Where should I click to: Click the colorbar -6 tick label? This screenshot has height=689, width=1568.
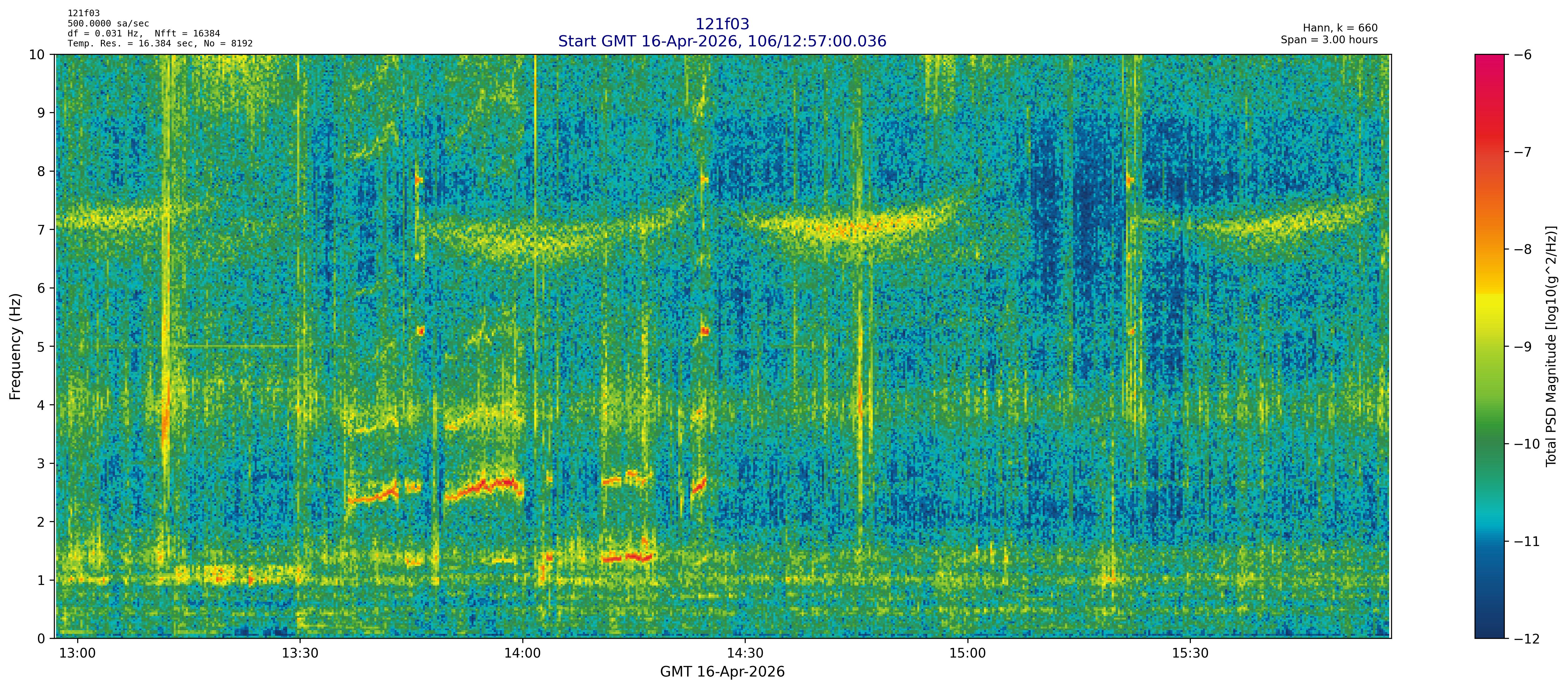pos(1522,55)
